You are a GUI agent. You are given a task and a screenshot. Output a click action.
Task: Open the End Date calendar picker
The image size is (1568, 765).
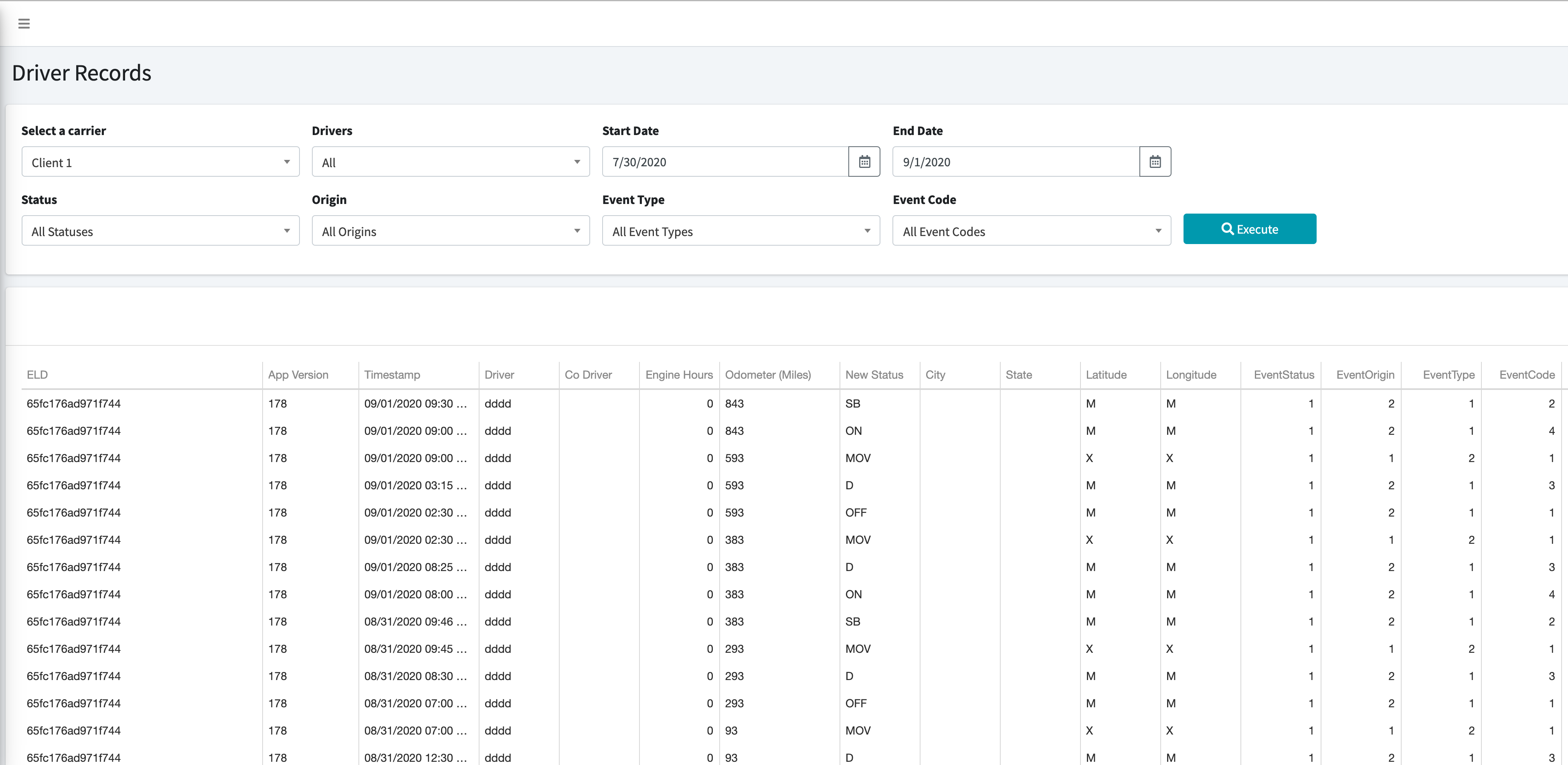coord(1155,162)
